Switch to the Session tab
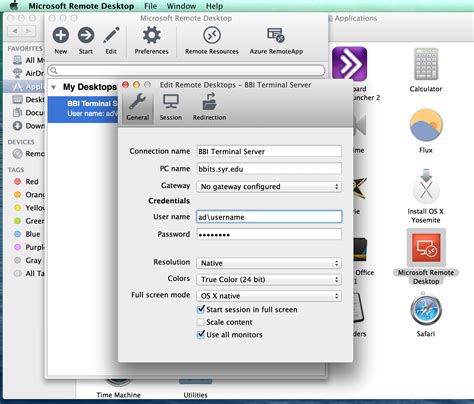The width and height of the screenshot is (474, 404). point(171,107)
